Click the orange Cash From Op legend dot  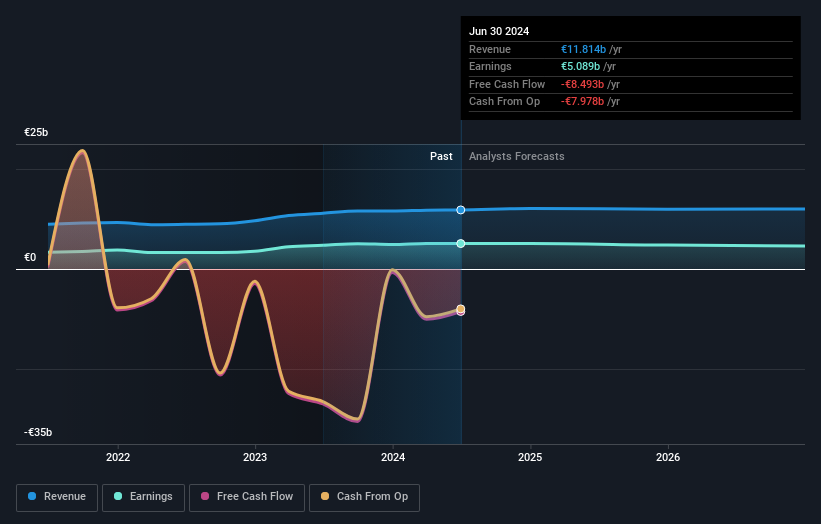(x=325, y=496)
